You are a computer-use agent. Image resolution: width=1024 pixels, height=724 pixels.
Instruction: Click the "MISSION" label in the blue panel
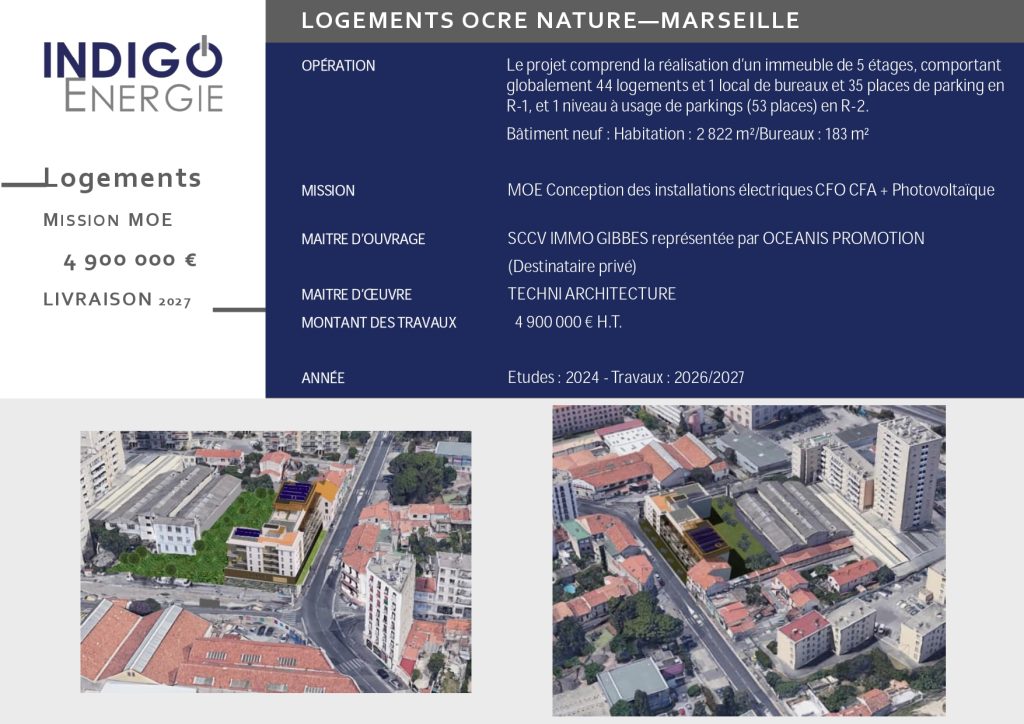pos(328,191)
